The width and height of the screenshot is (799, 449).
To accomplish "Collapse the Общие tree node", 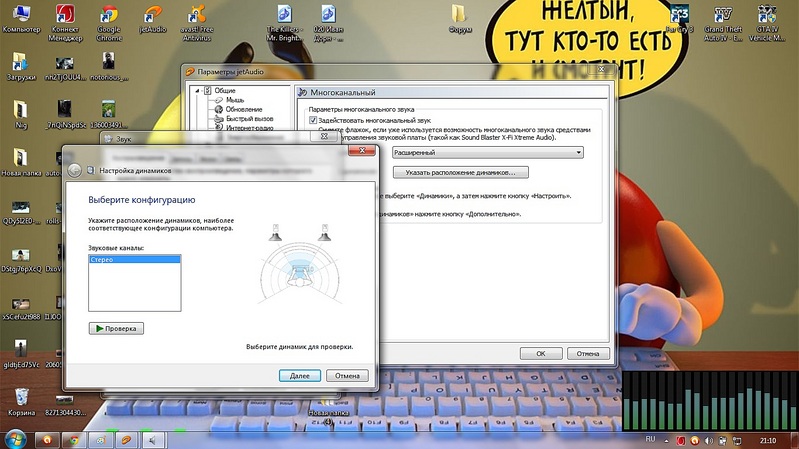I will pyautogui.click(x=197, y=91).
